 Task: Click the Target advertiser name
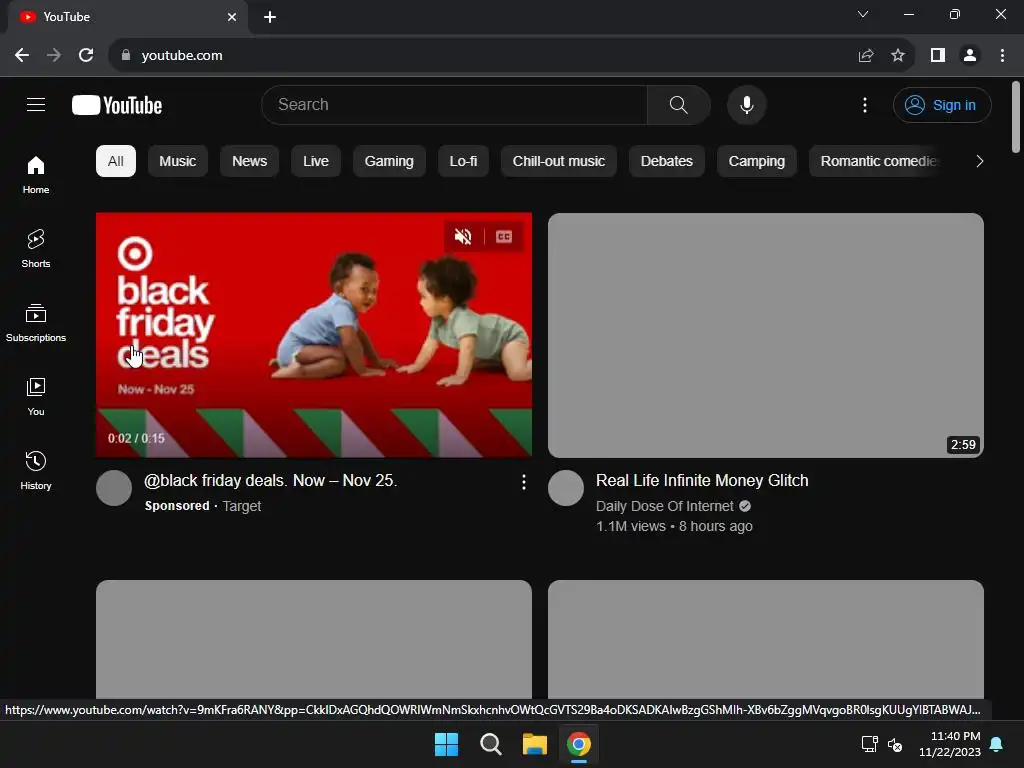[242, 506]
